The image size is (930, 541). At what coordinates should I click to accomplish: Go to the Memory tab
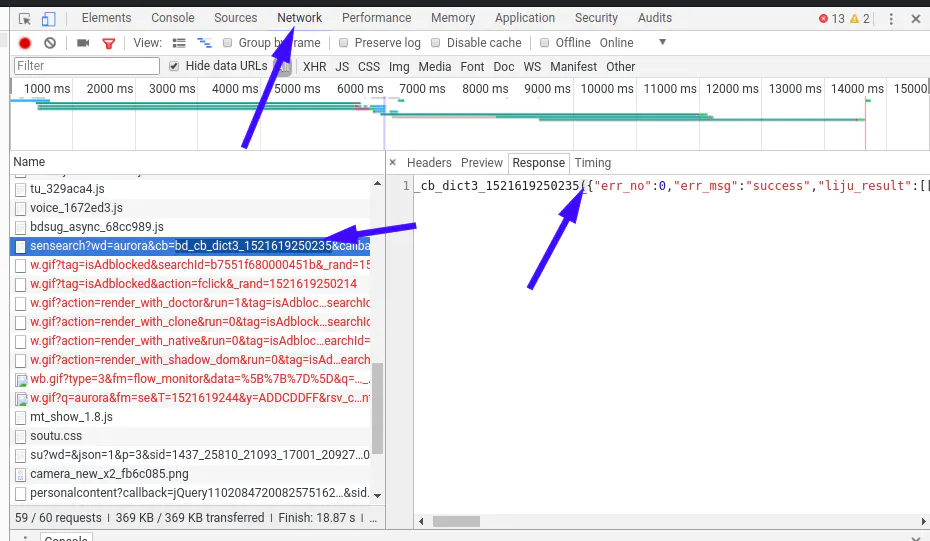(453, 18)
